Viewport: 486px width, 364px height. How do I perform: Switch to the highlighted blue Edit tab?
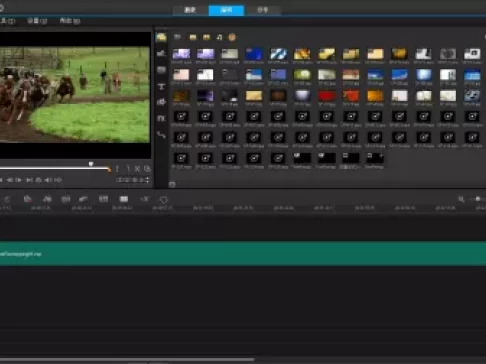[226, 10]
